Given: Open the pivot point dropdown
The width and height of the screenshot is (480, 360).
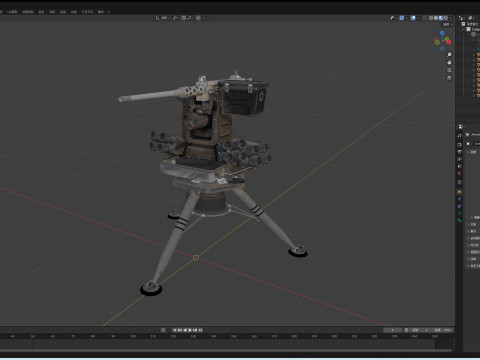Looking at the screenshot, I should click(x=176, y=18).
